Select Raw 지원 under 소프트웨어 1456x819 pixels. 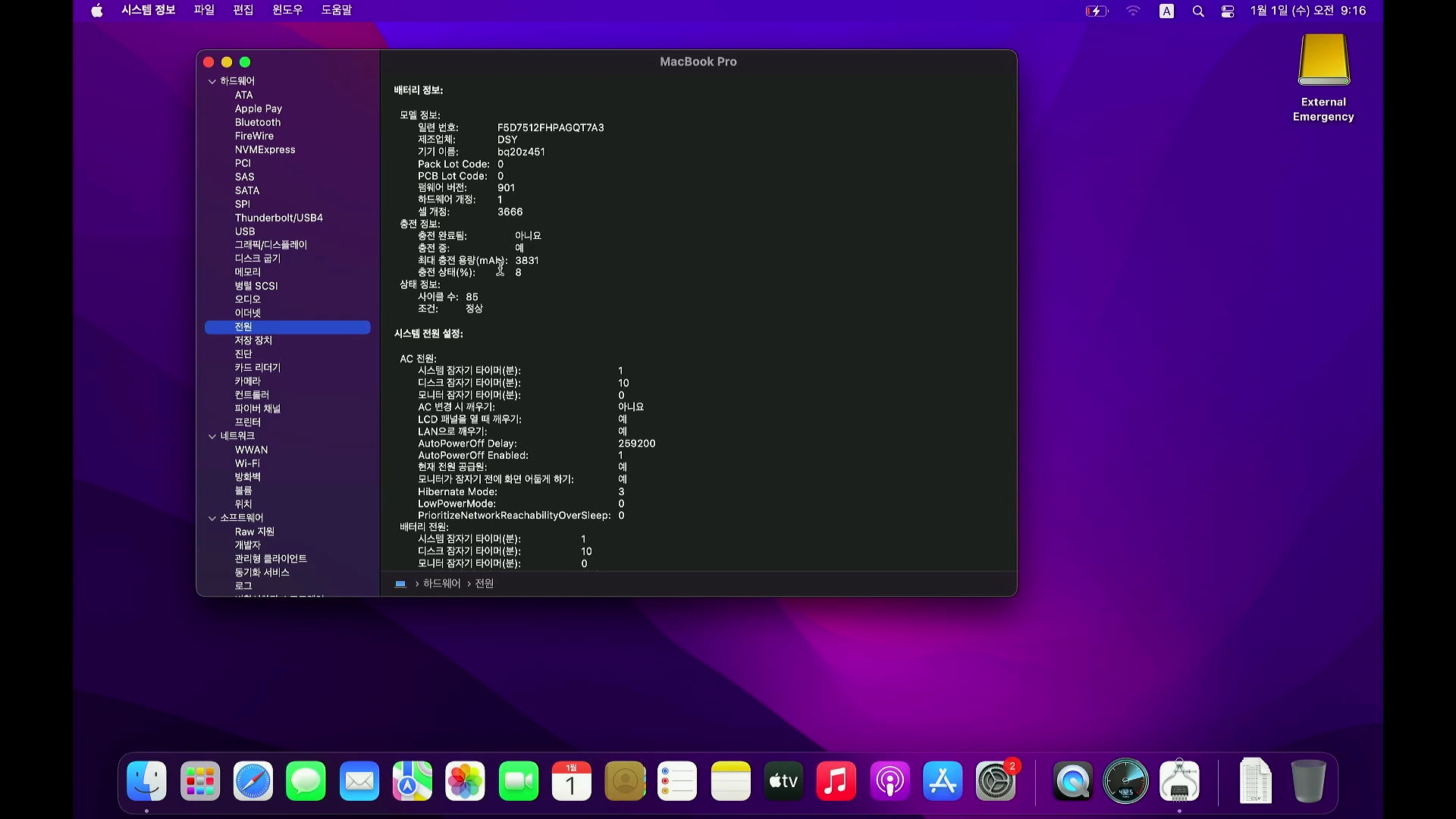coord(255,532)
